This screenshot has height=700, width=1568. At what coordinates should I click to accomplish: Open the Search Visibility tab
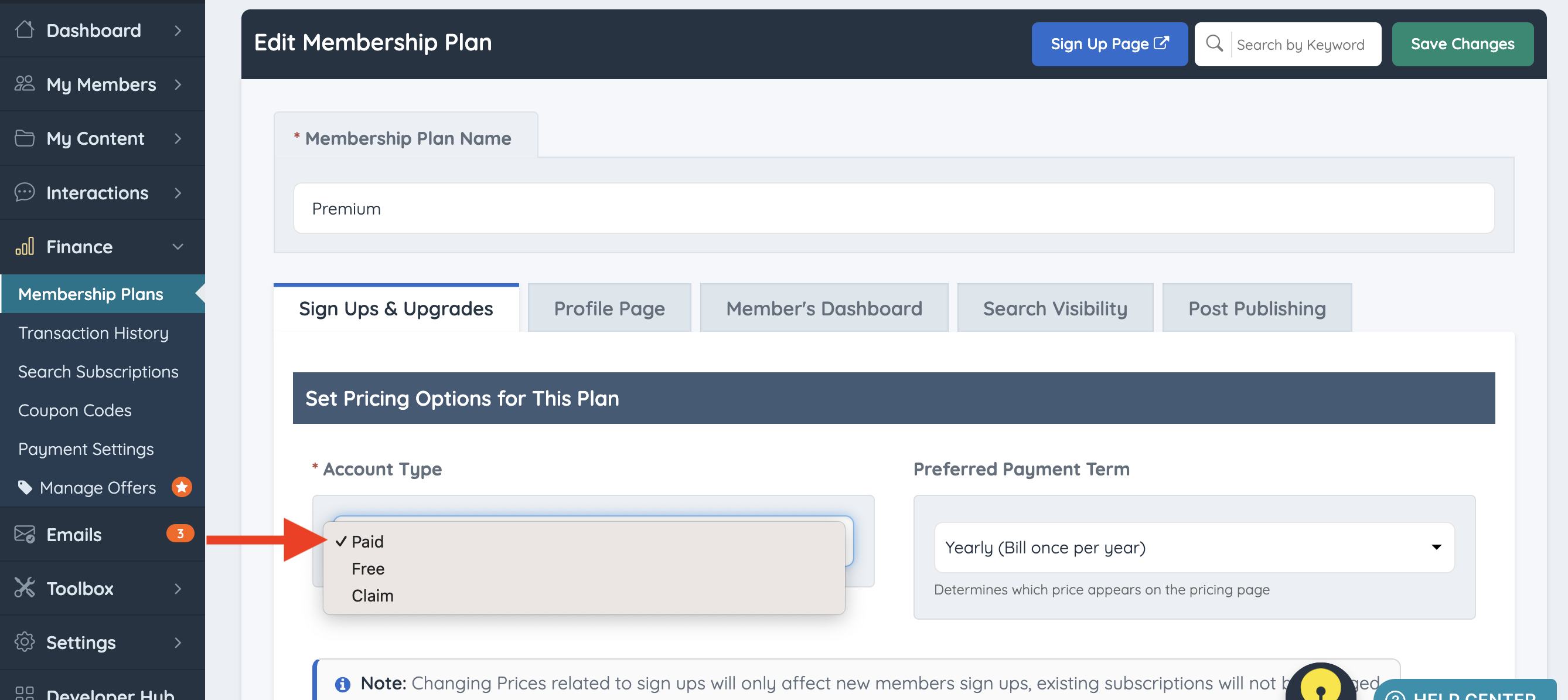1054,308
